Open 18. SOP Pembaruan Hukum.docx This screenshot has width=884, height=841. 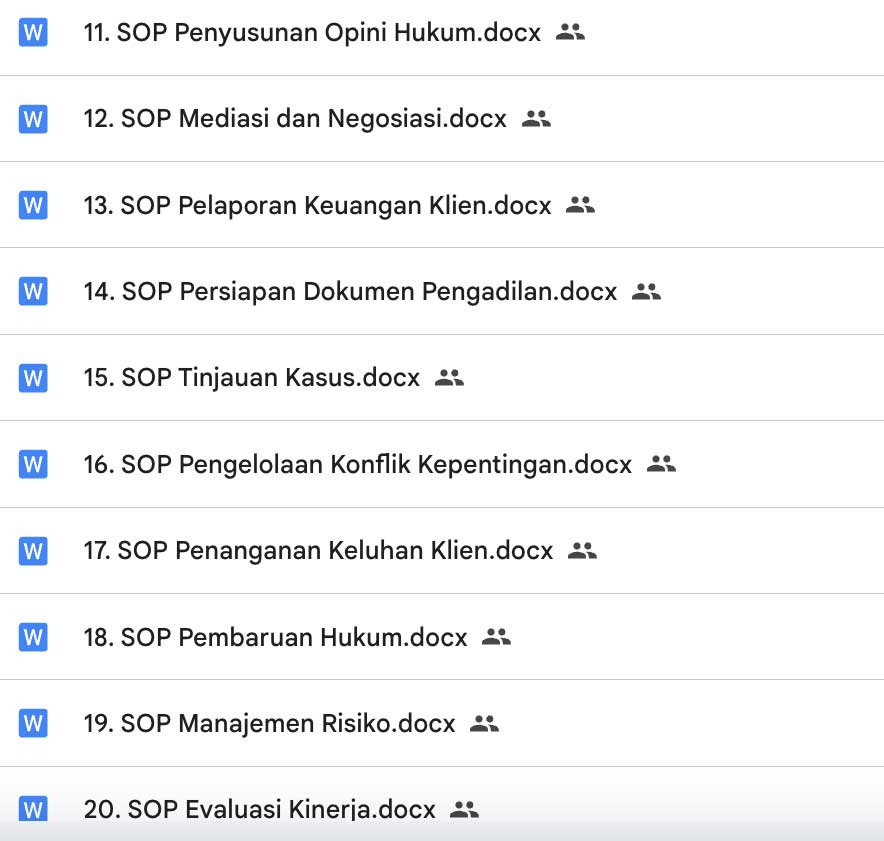(276, 638)
